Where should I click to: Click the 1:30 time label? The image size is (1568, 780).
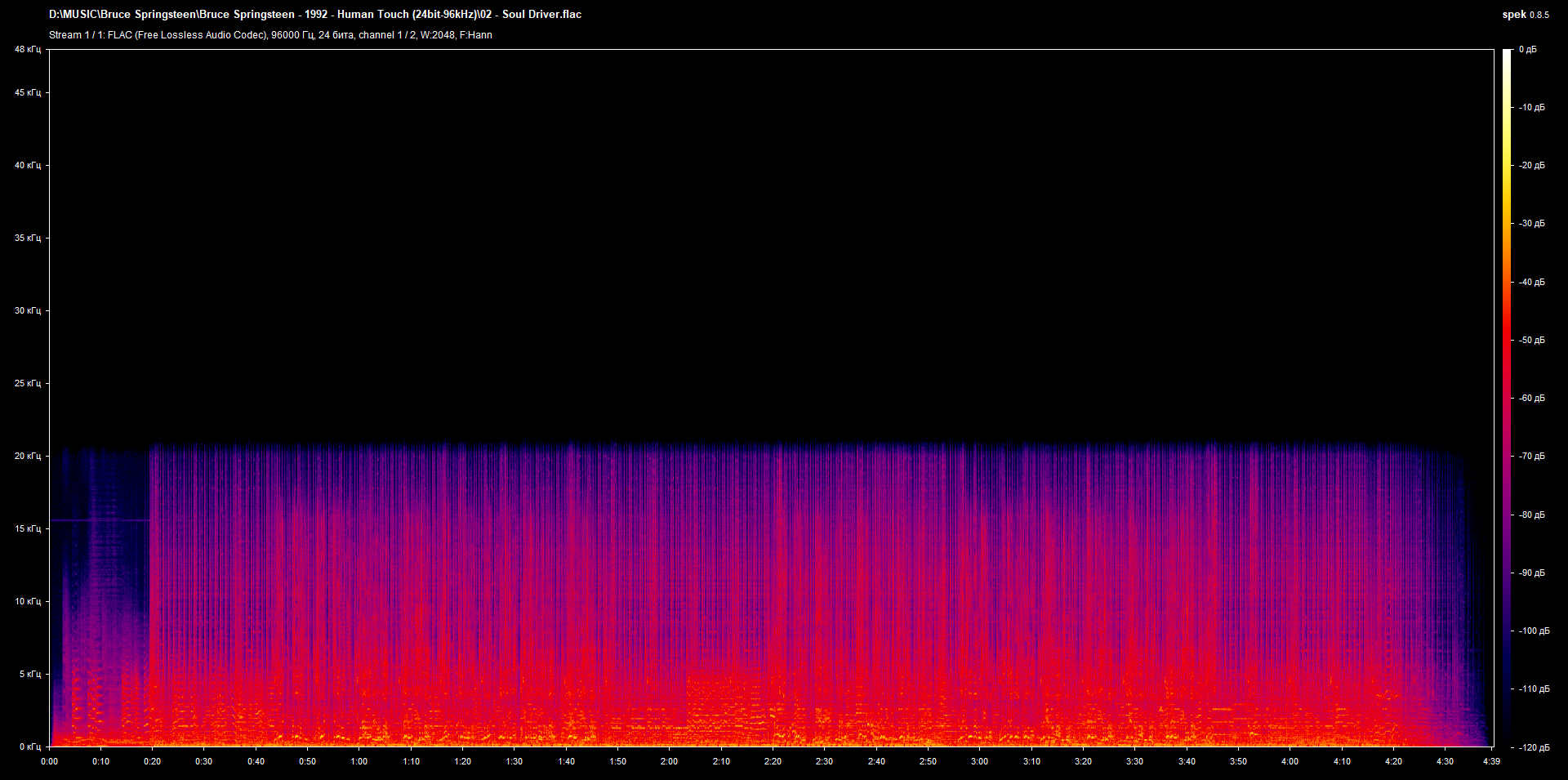pyautogui.click(x=514, y=762)
